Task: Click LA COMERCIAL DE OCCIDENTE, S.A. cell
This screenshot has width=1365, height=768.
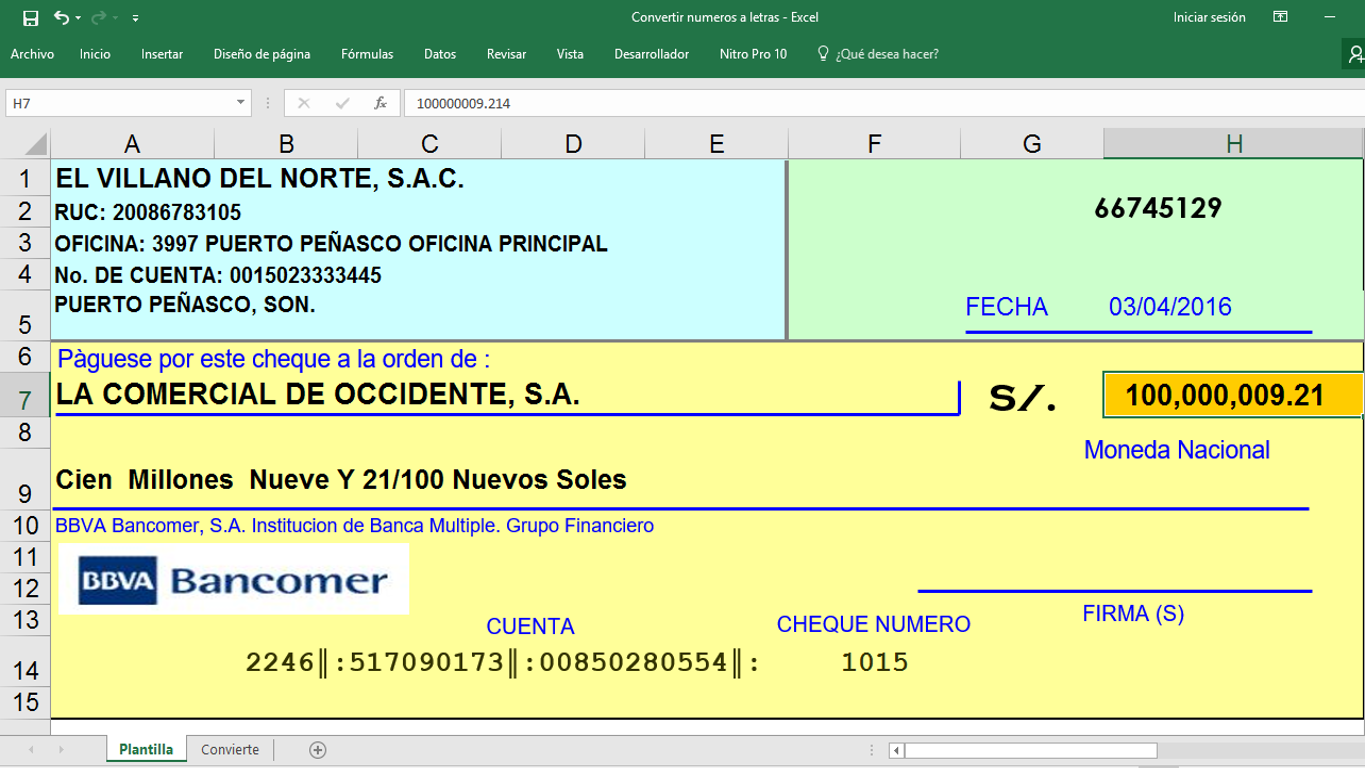Action: pyautogui.click(x=318, y=394)
